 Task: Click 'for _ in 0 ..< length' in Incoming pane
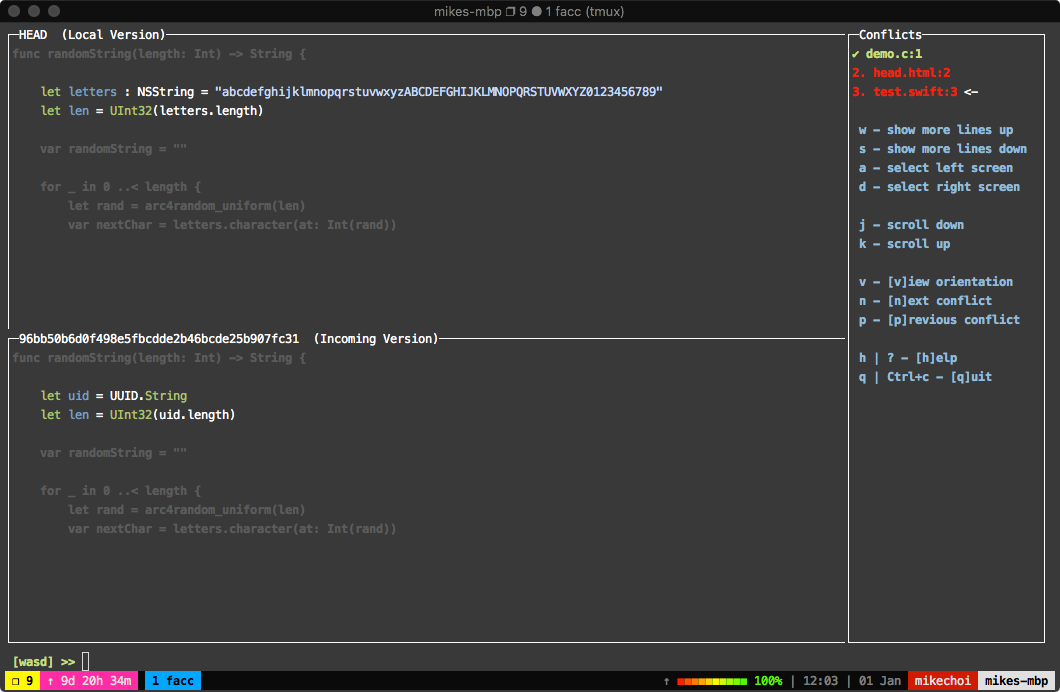120,491
